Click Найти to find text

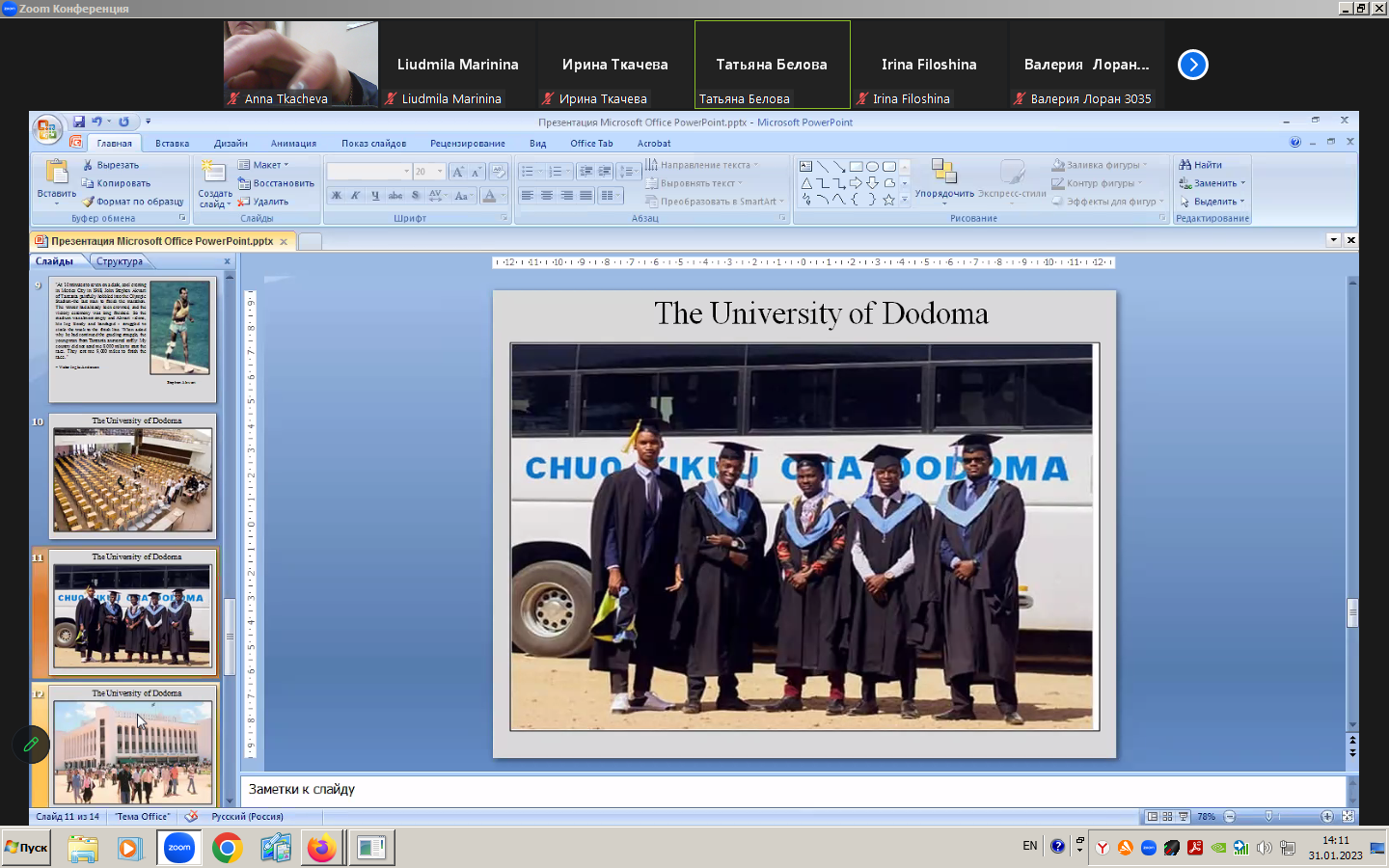(x=1200, y=165)
